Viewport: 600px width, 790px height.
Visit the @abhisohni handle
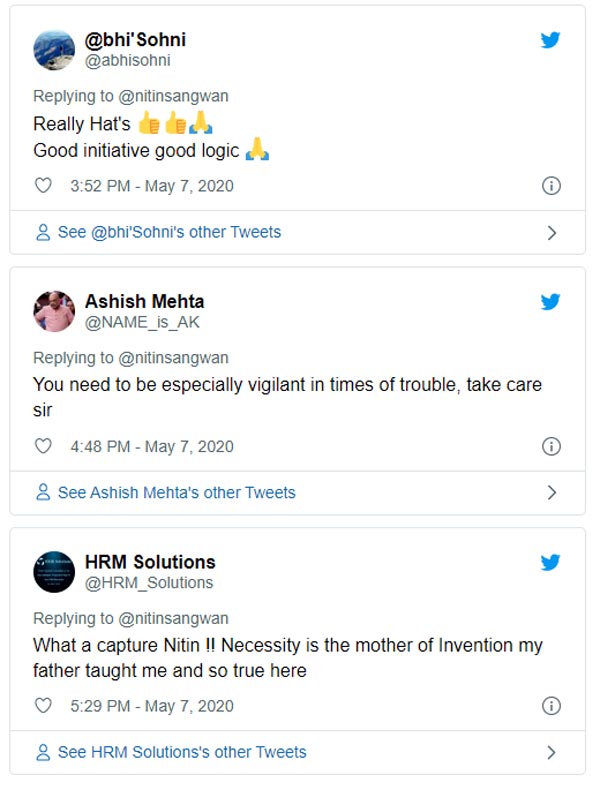click(x=127, y=60)
